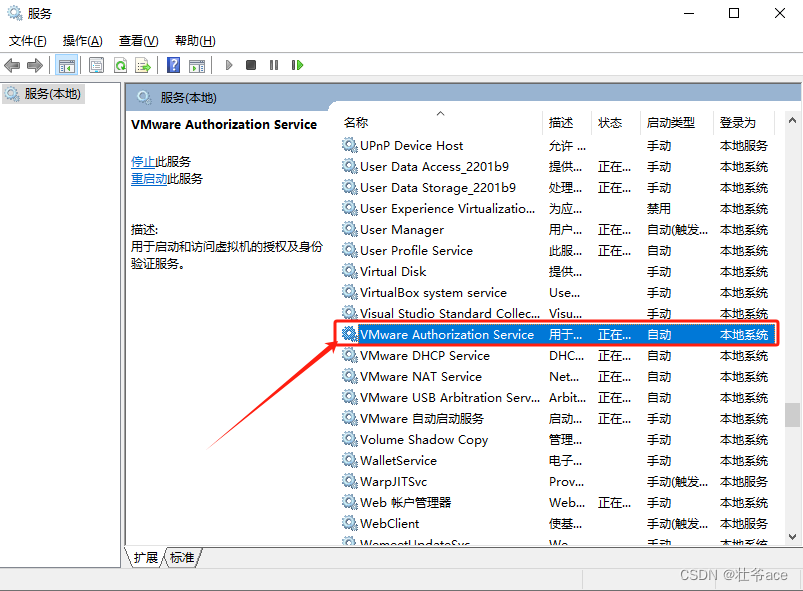Click the gear icon of Volume Shadow Copy
Screen dimensions: 803x591
349,439
